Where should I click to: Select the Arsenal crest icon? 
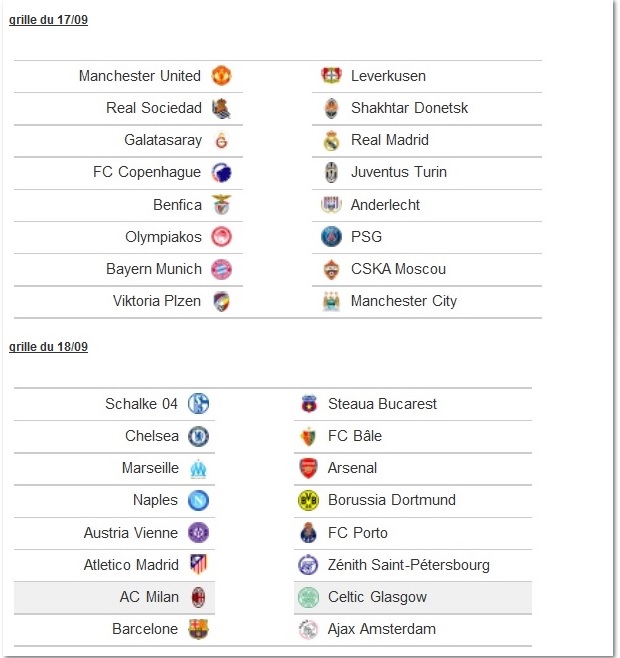309,468
